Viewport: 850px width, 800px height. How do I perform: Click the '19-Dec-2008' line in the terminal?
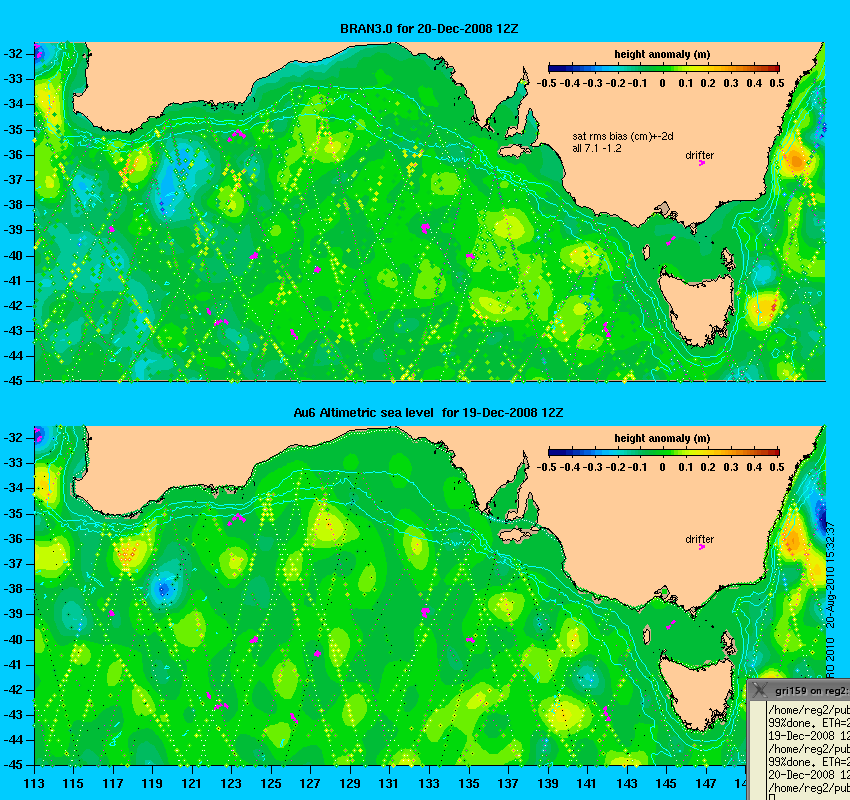[x=809, y=736]
